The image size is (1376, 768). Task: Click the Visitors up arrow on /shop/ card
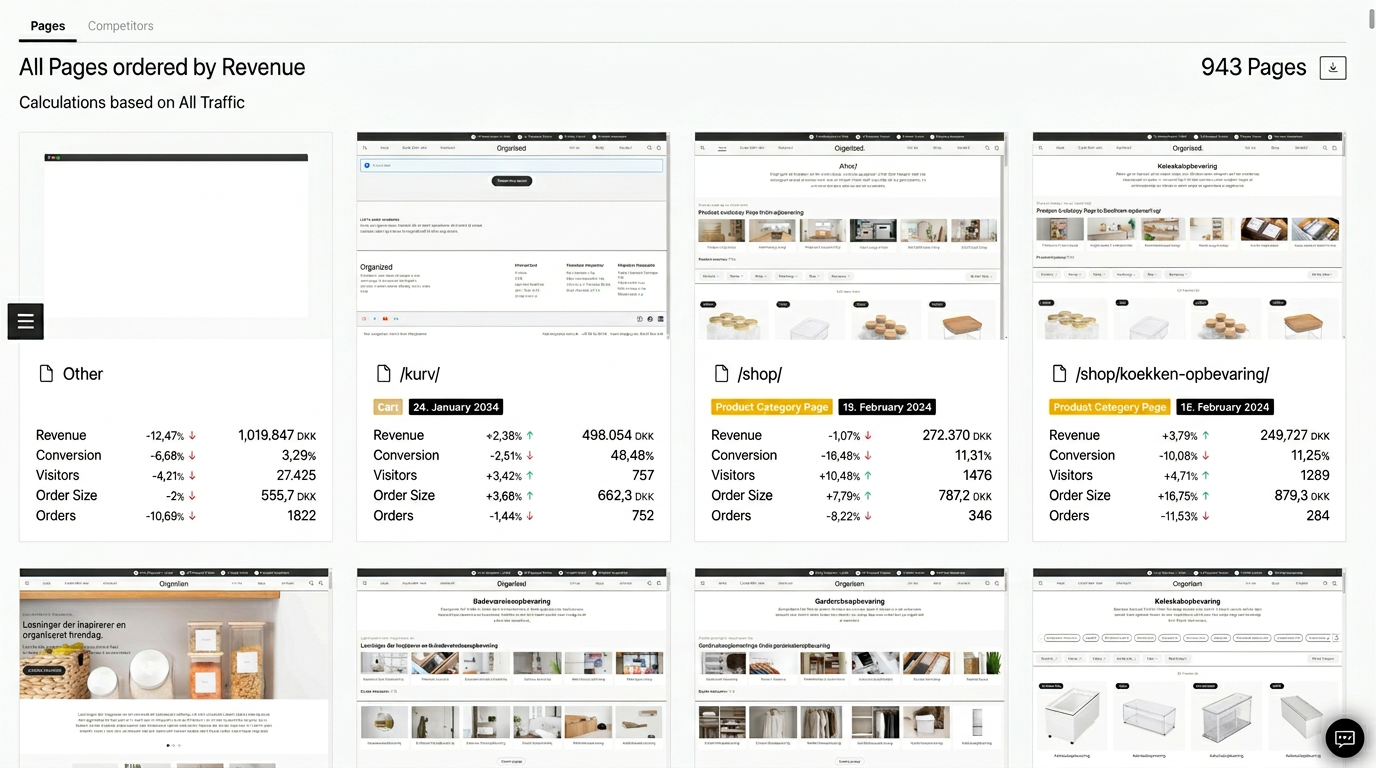pyautogui.click(x=868, y=475)
